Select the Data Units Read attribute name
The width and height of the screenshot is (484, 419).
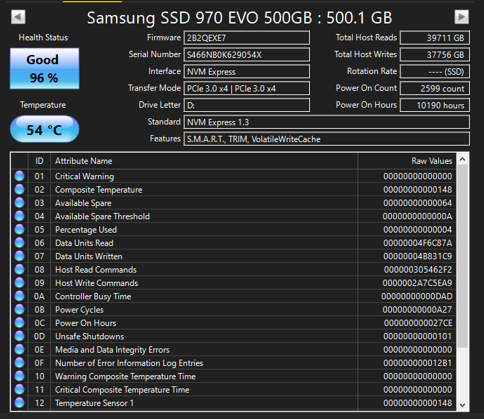(84, 243)
